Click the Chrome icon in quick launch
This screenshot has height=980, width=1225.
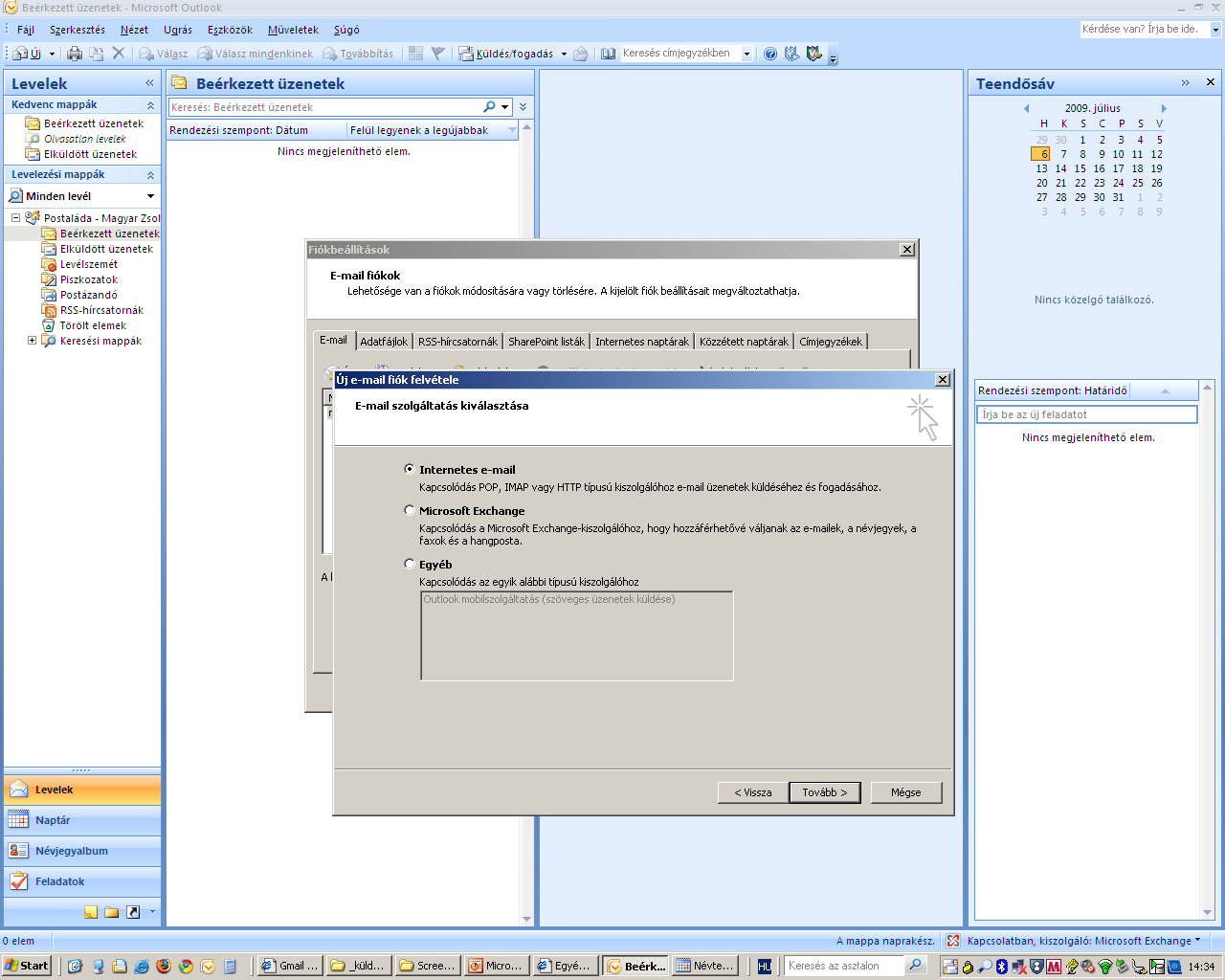(186, 967)
